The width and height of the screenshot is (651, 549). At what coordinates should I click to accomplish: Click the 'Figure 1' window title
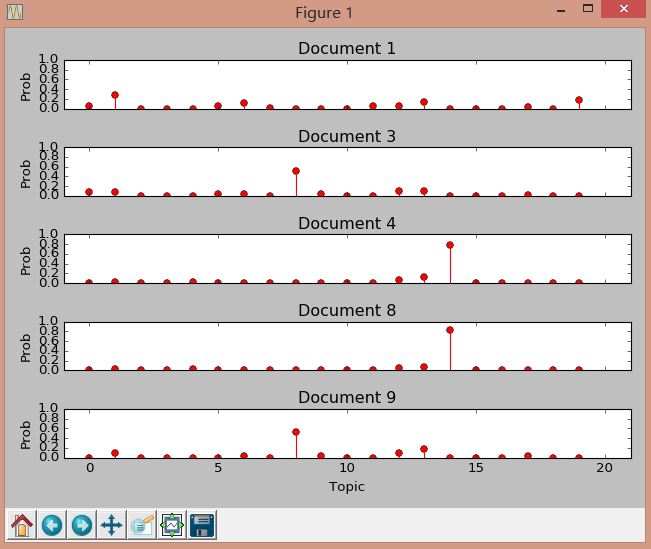click(x=324, y=13)
